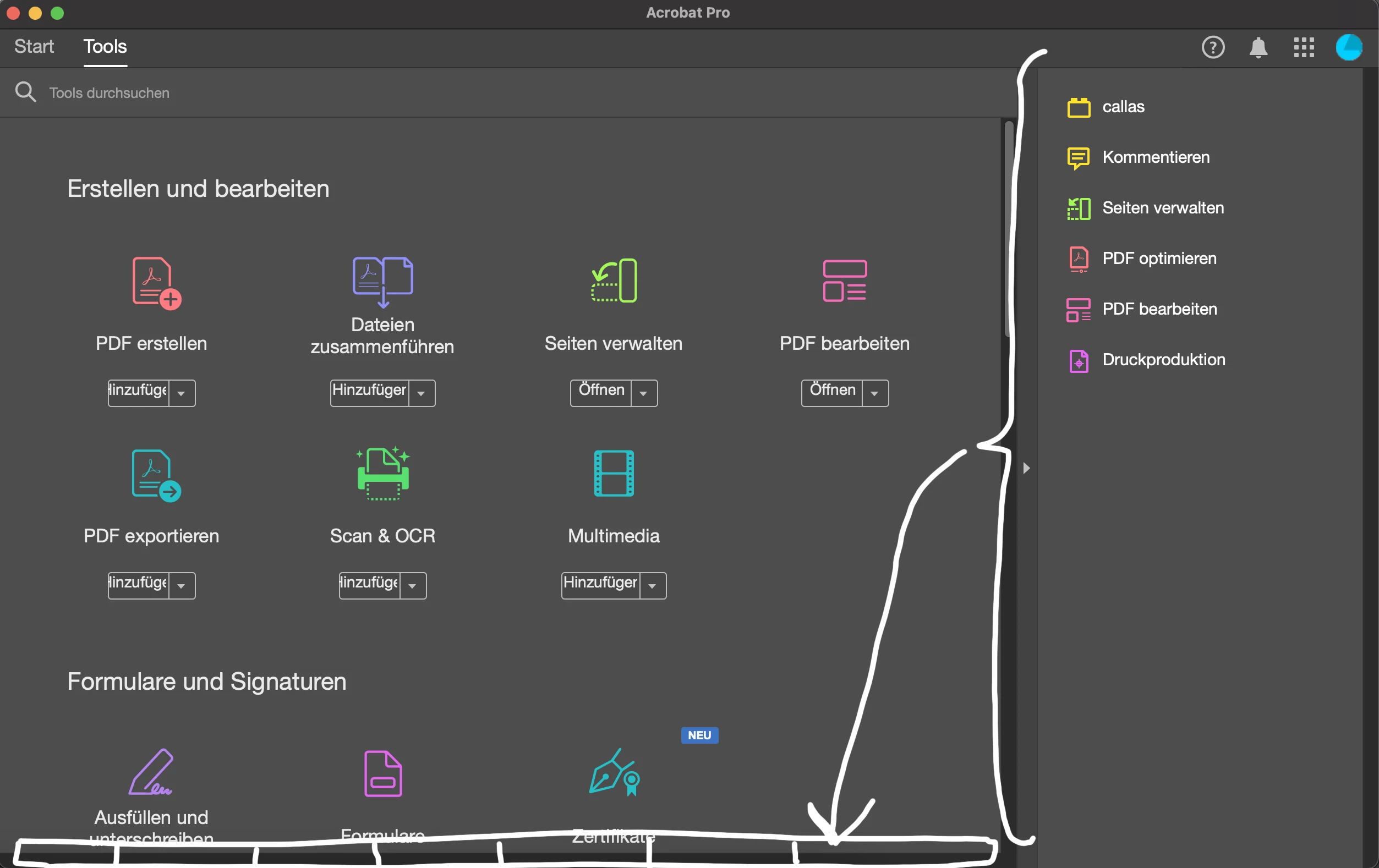Click the Zertifikate pen icon
The height and width of the screenshot is (868, 1379).
coord(614,772)
